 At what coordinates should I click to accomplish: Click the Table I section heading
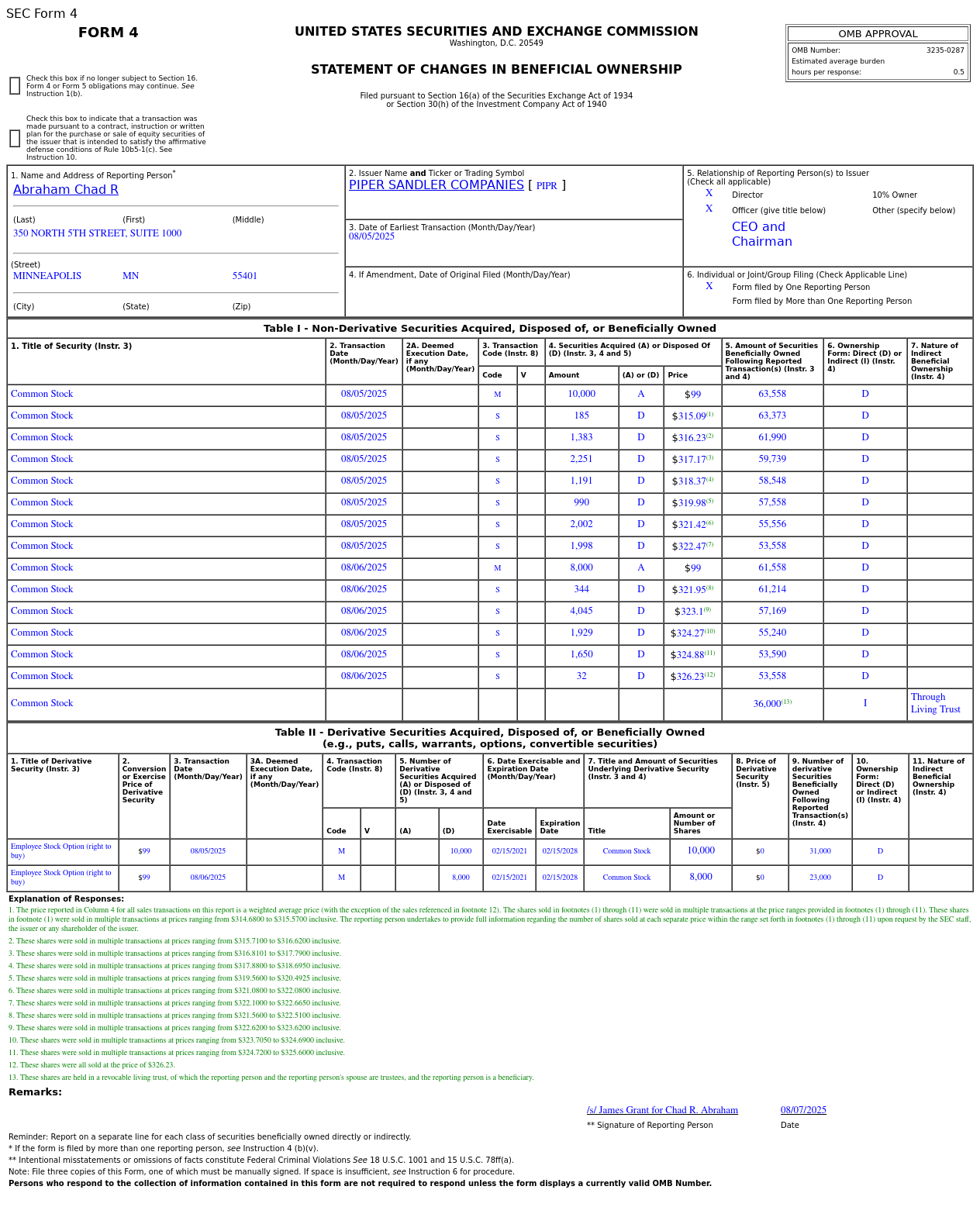pyautogui.click(x=490, y=329)
